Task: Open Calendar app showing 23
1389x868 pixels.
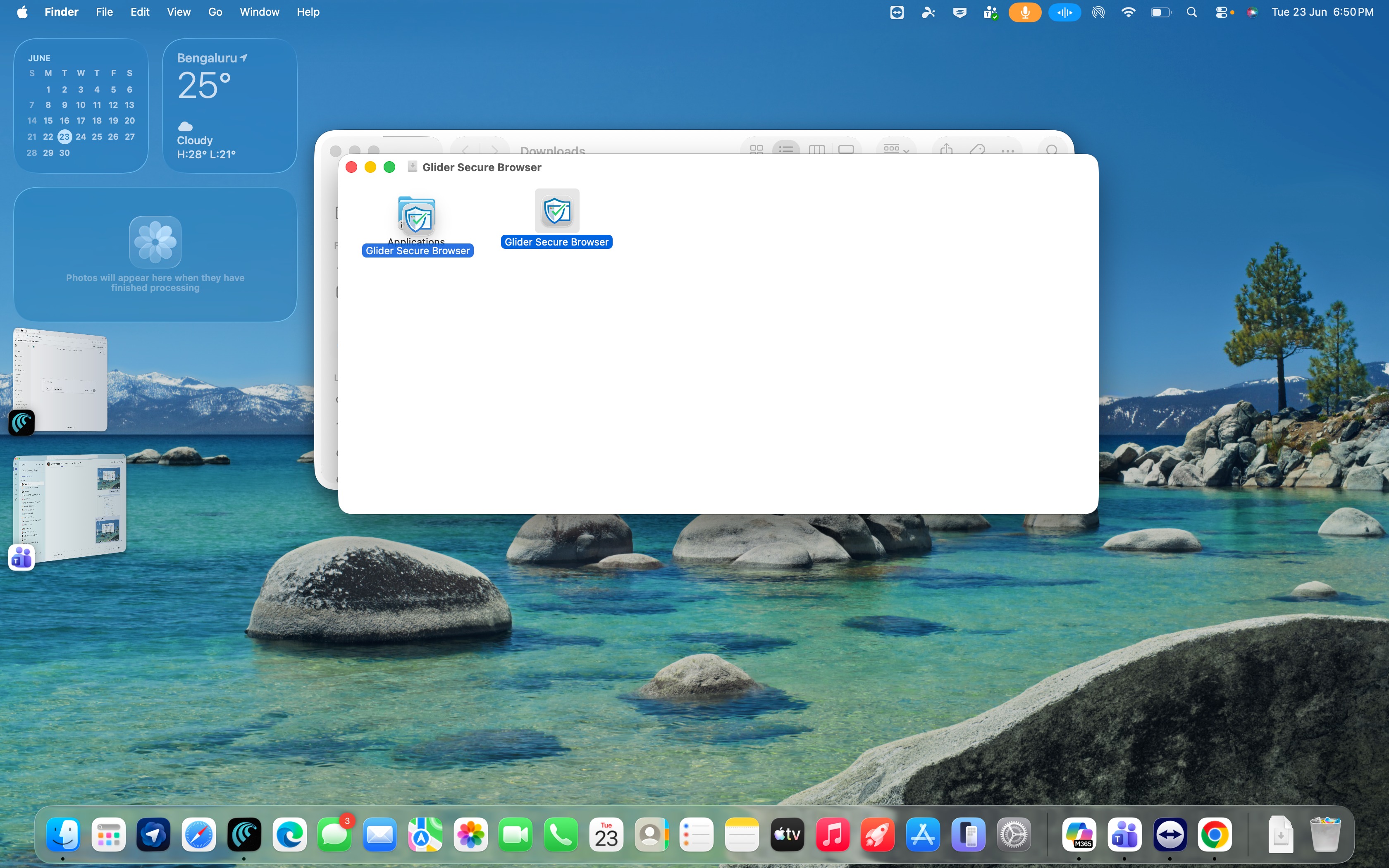Action: [x=607, y=835]
